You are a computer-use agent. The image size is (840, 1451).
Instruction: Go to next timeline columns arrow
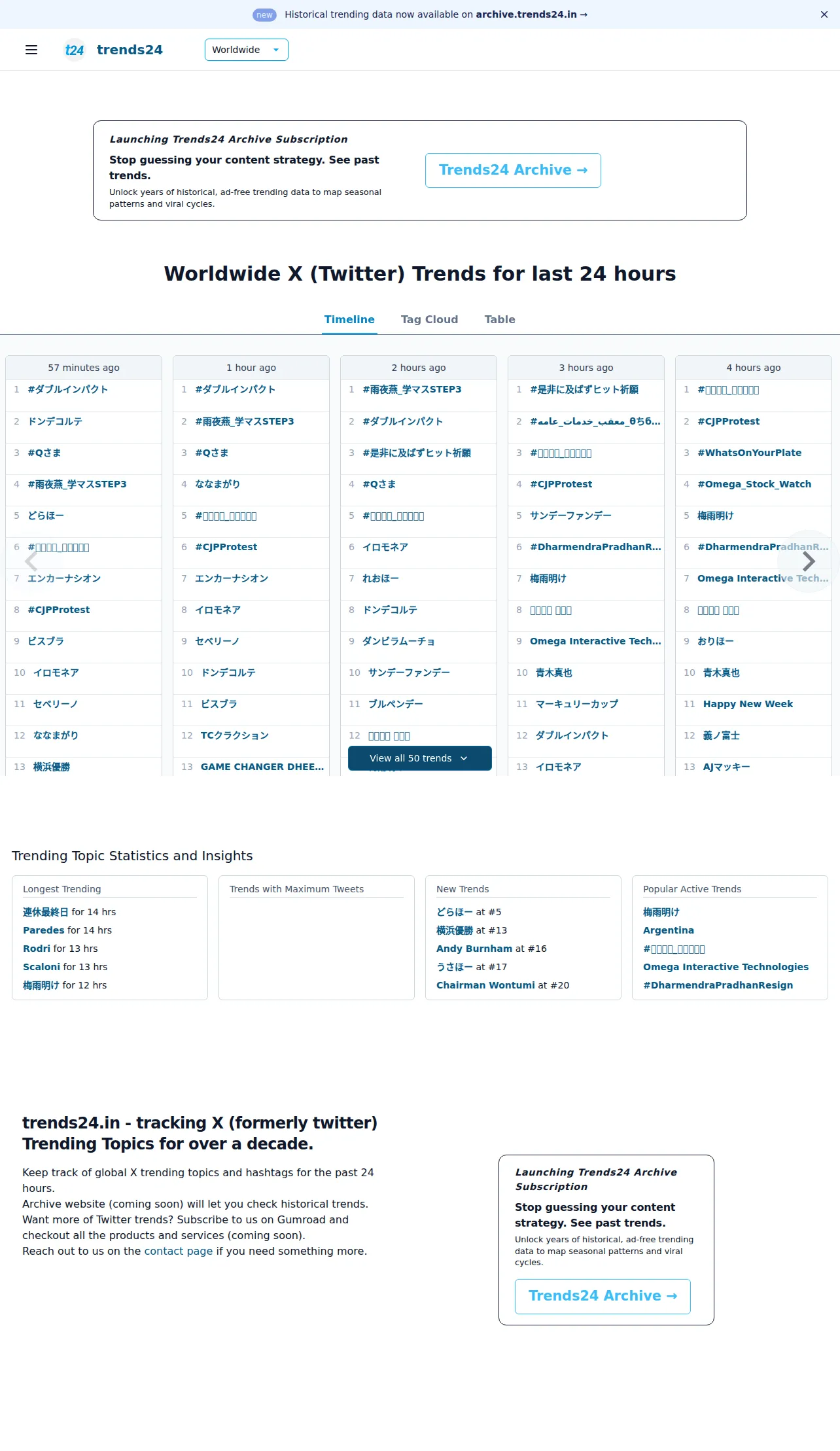click(809, 561)
